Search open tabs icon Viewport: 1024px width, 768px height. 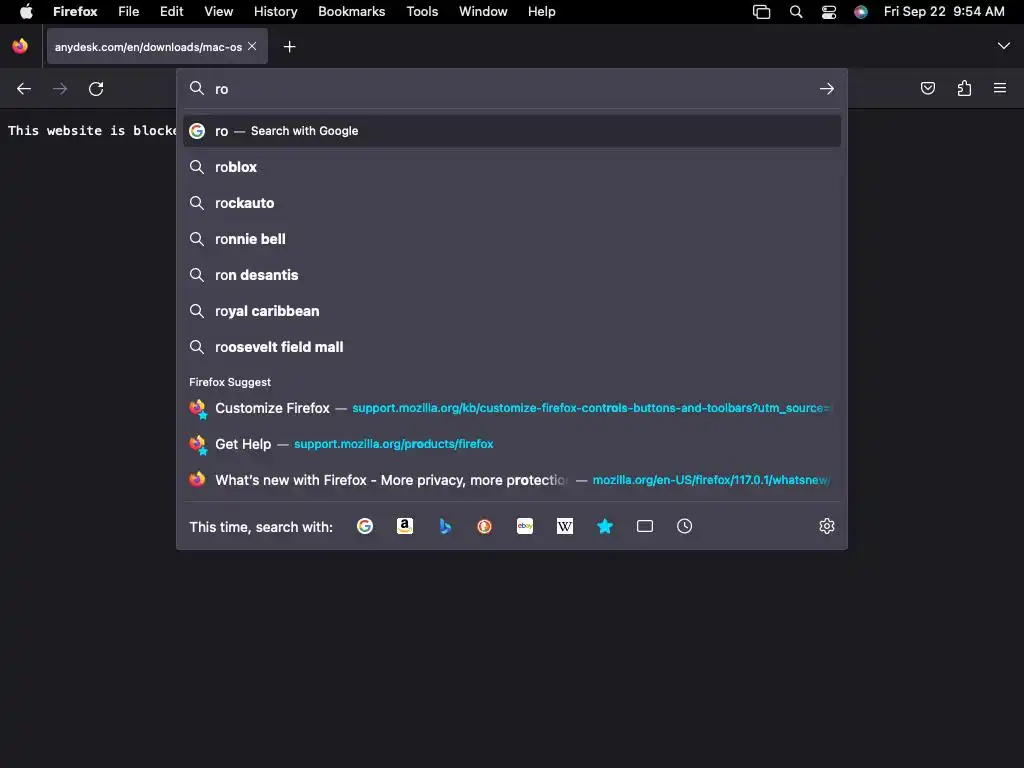pos(645,526)
